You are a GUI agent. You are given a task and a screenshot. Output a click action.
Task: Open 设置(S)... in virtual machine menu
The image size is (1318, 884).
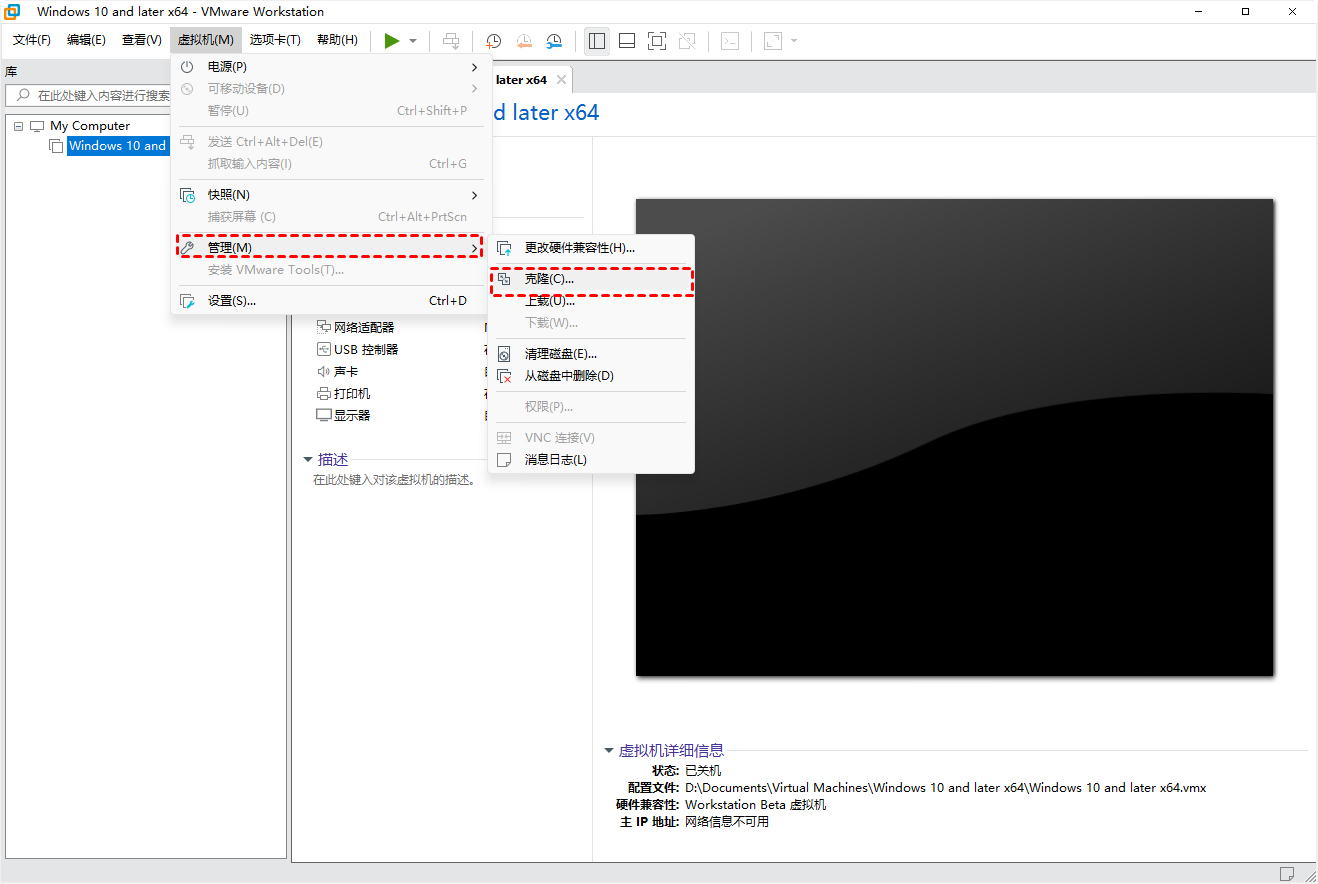pos(232,301)
